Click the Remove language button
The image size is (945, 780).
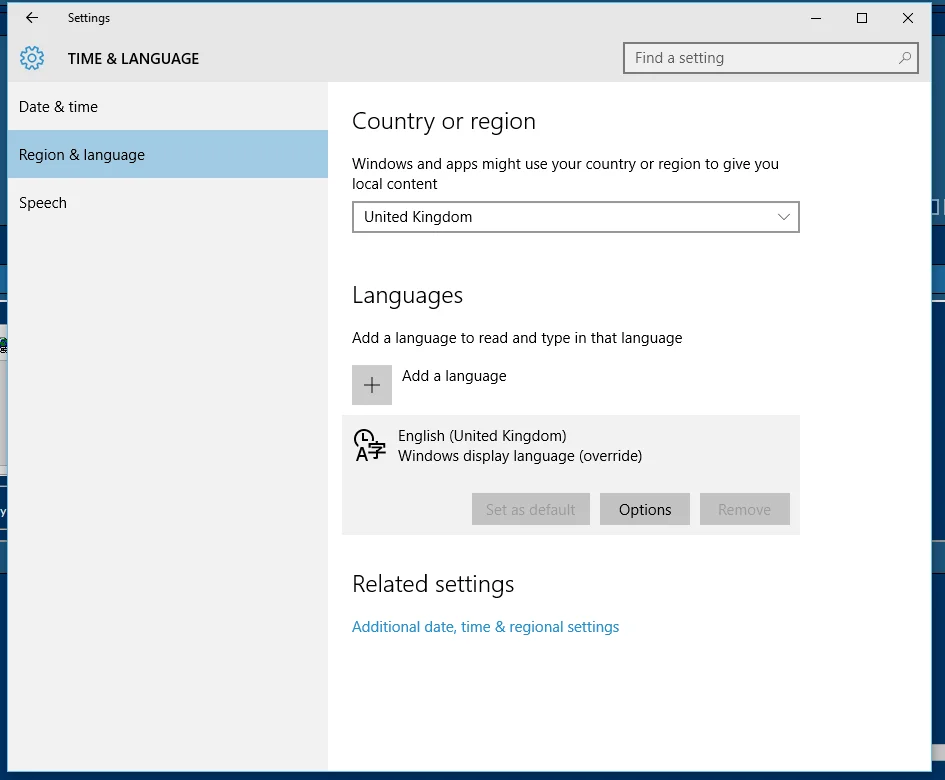(x=745, y=509)
